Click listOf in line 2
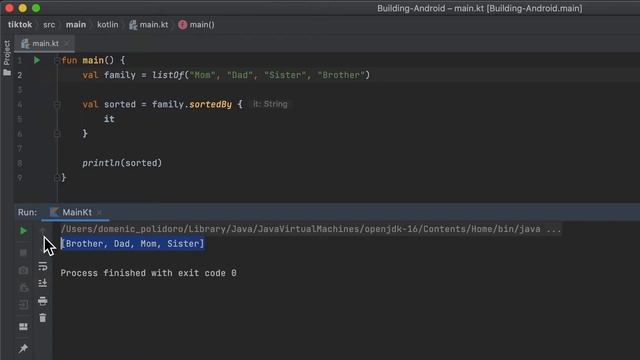Screen dimensions: 640x360 [168, 75]
